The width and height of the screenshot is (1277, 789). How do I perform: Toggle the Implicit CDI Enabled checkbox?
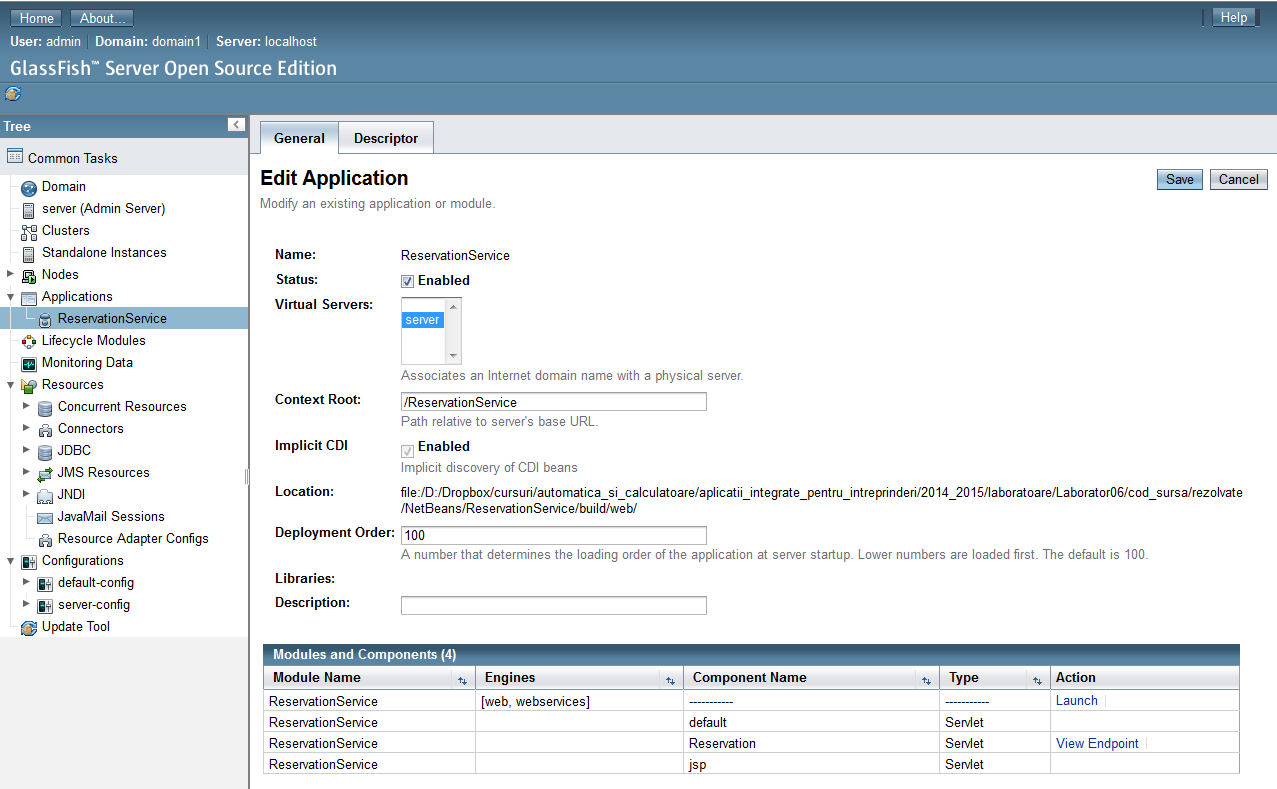pos(408,451)
